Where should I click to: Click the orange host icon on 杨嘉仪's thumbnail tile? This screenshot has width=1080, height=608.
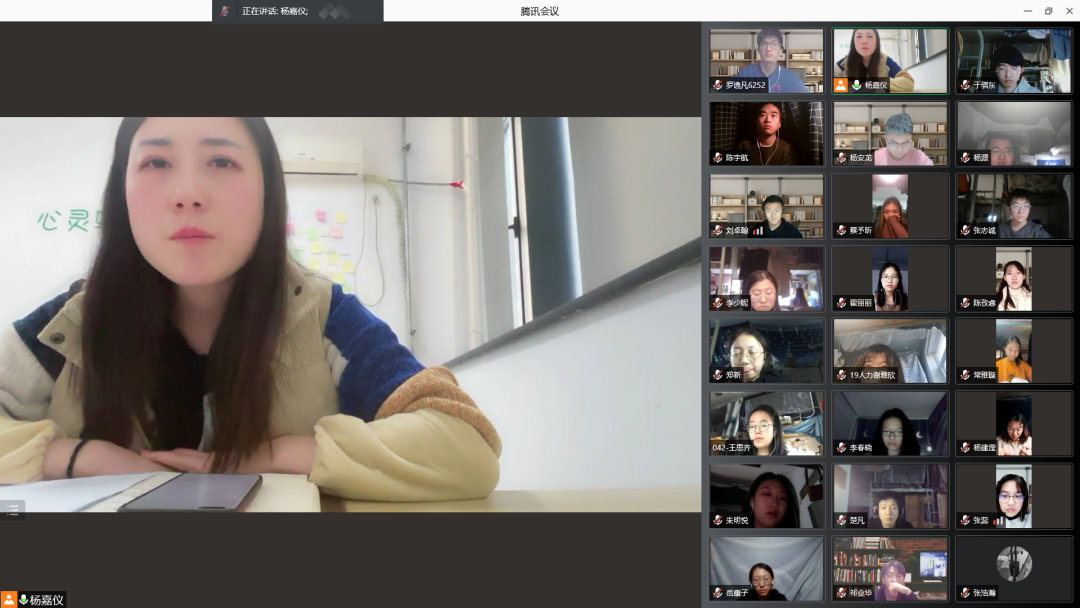(x=841, y=85)
